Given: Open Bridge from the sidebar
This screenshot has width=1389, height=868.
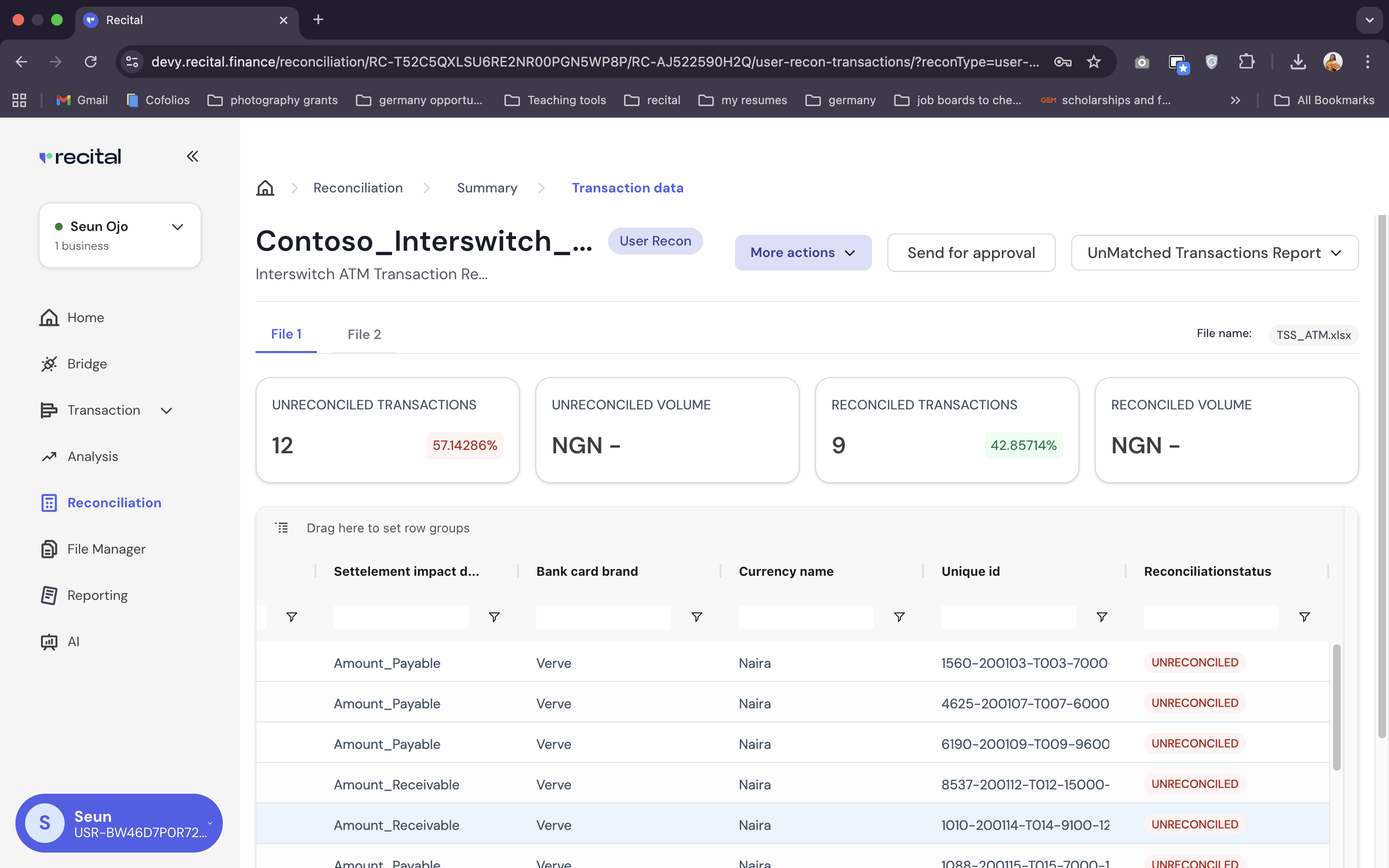Looking at the screenshot, I should click(87, 364).
